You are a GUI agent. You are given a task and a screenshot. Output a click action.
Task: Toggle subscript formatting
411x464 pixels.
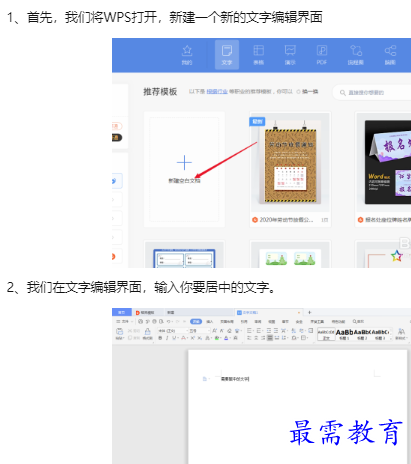[199, 338]
